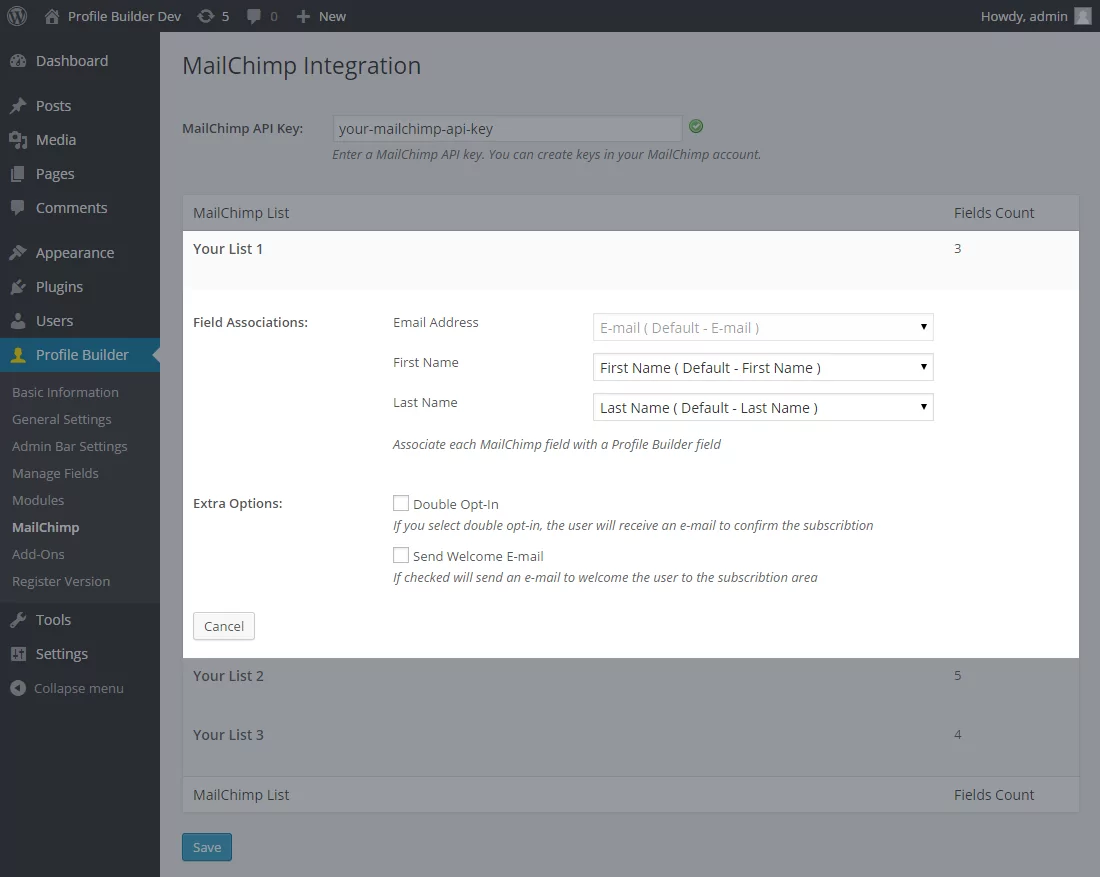1100x877 pixels.
Task: Open the Email Address field association dropdown
Action: (x=763, y=327)
